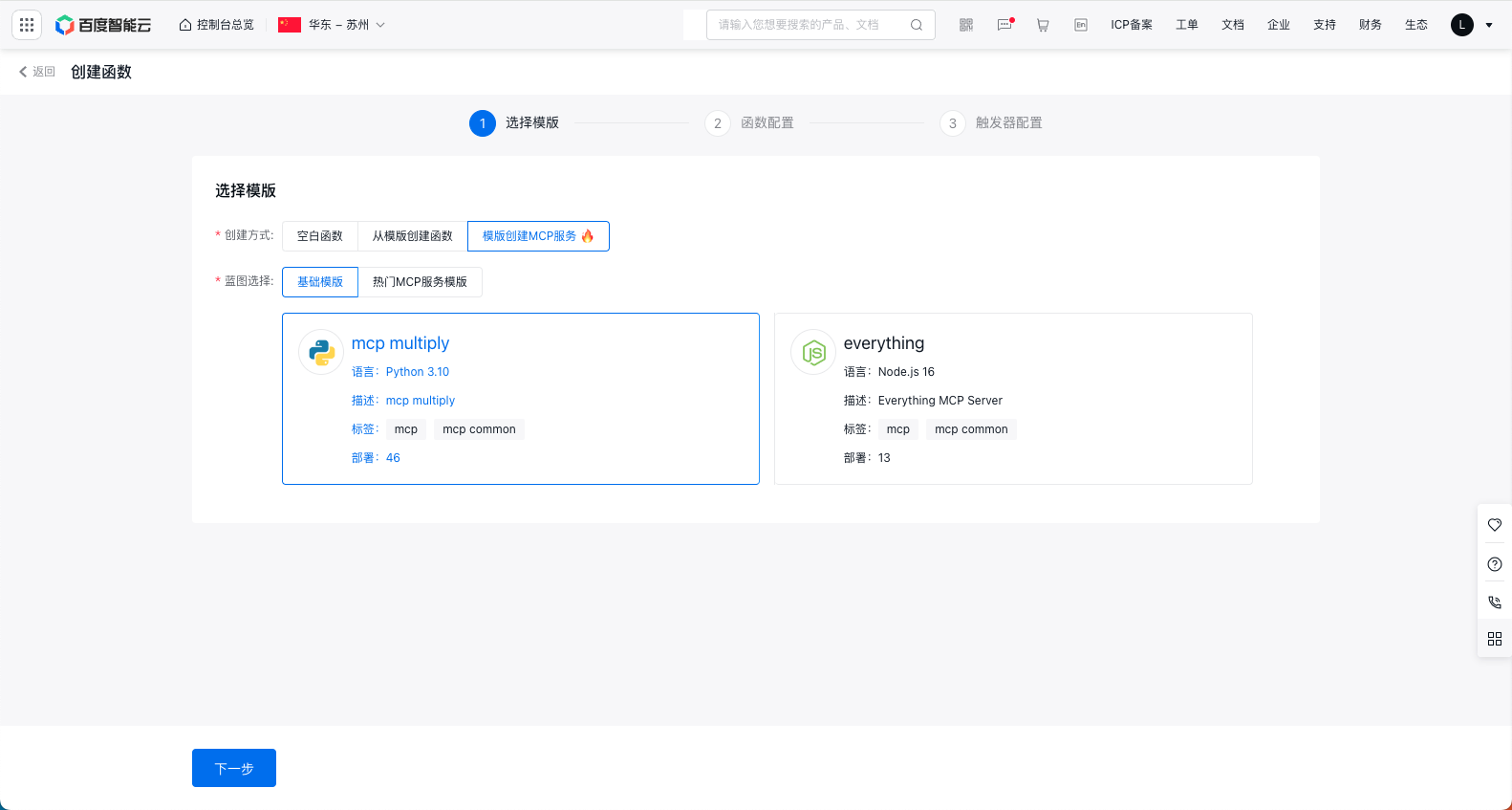Select 基础模版 blueprint option
Image resolution: width=1512 pixels, height=810 pixels.
pos(320,282)
